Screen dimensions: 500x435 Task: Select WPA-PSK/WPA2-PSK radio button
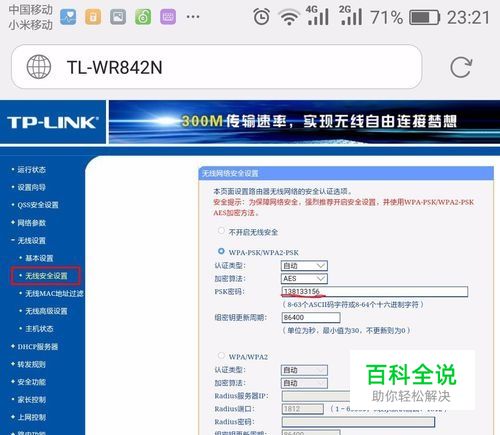221,251
